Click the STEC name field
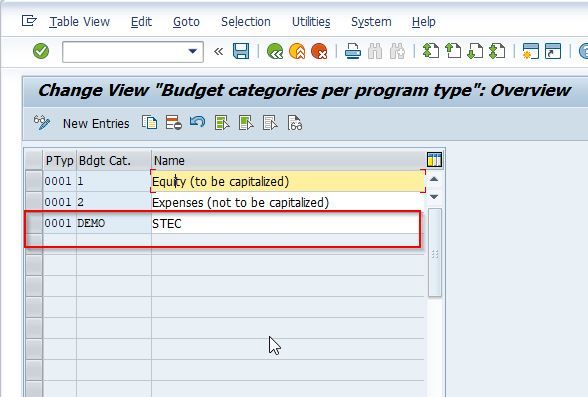 (288, 223)
